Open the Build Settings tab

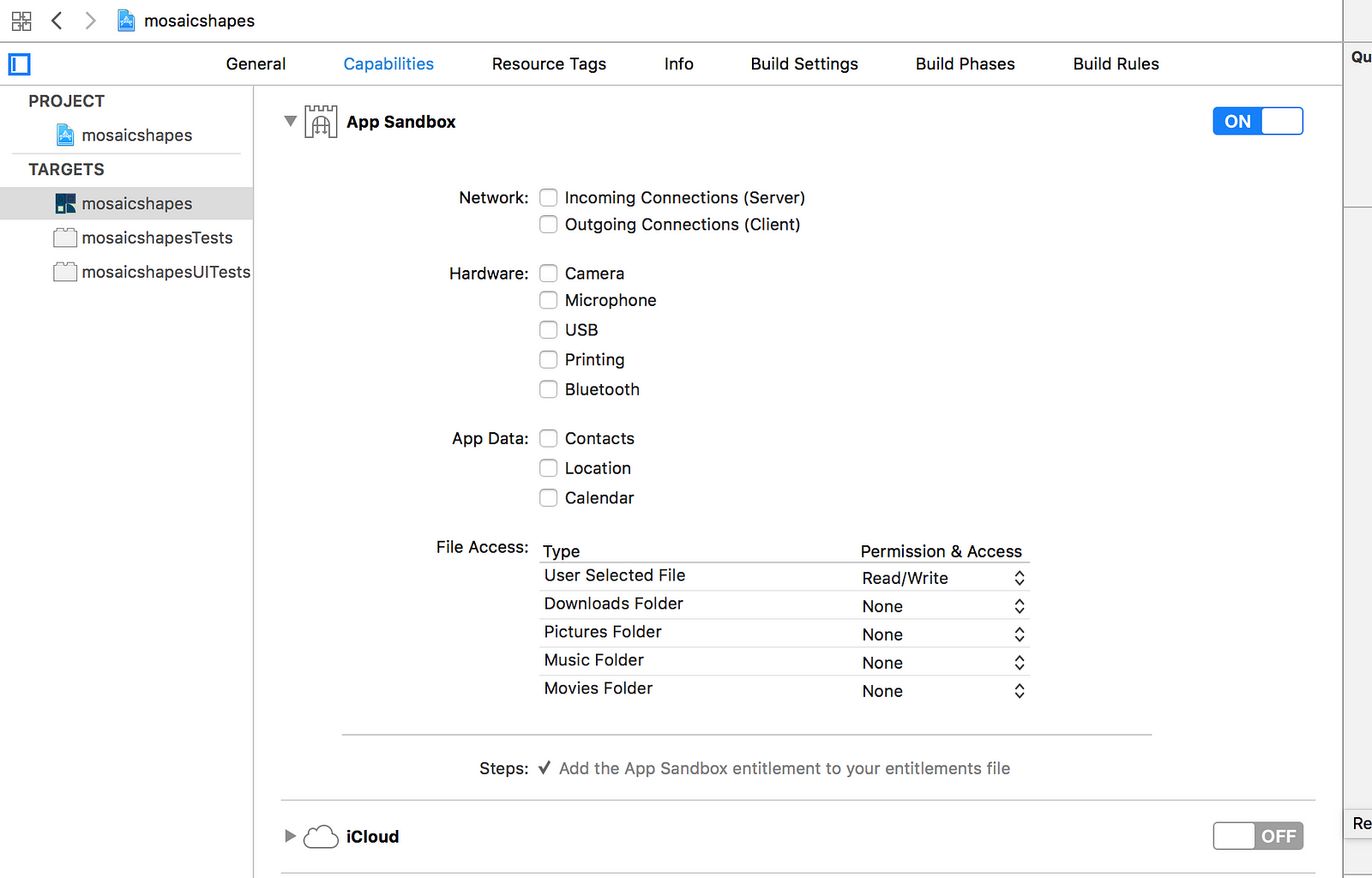pyautogui.click(x=804, y=64)
